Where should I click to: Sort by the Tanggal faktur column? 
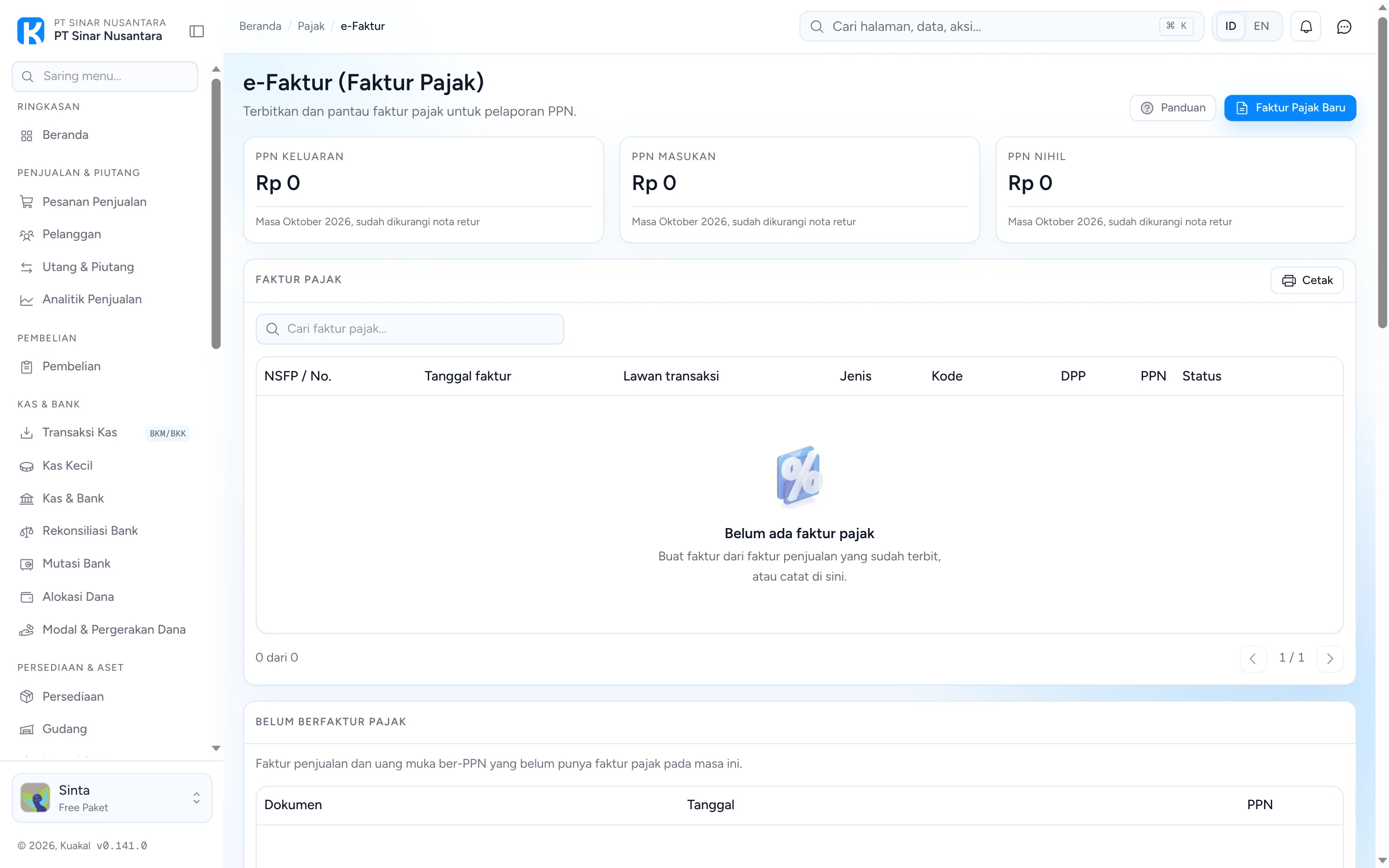[467, 376]
